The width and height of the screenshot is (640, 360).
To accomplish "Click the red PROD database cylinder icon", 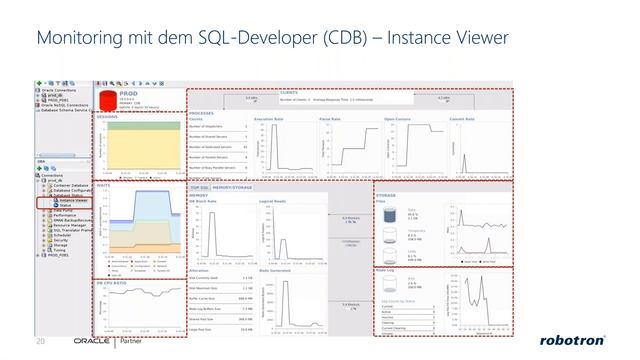I will 108,100.
